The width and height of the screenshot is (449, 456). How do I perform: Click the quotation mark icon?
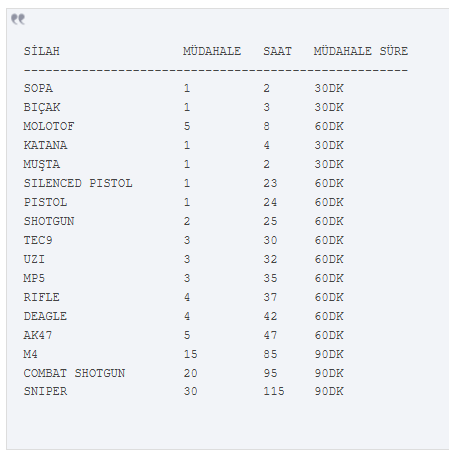click(18, 19)
